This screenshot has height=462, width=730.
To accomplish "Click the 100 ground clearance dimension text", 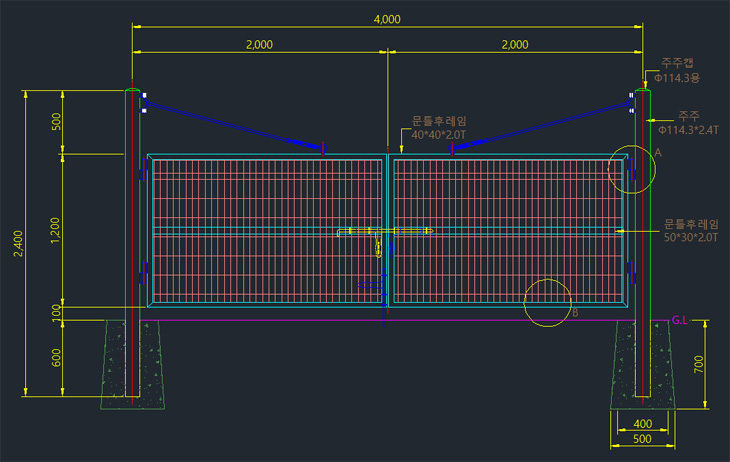I will pyautogui.click(x=55, y=313).
